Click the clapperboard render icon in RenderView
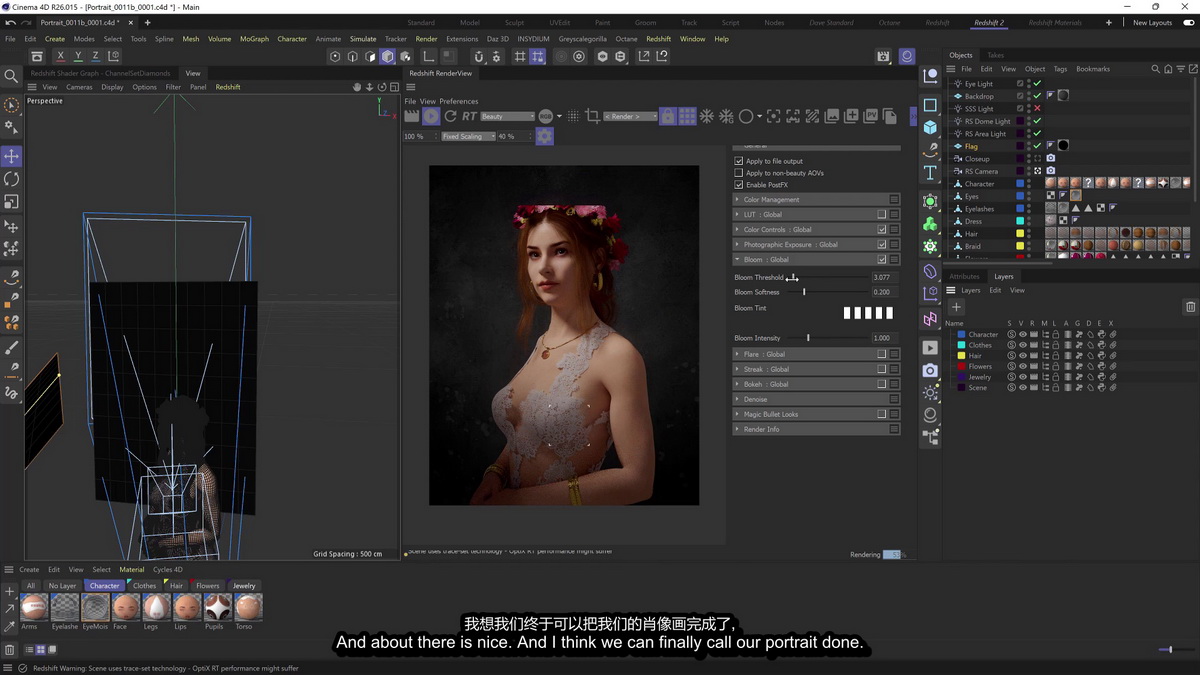Screen dimensions: 1200x675 pyautogui.click(x=411, y=116)
